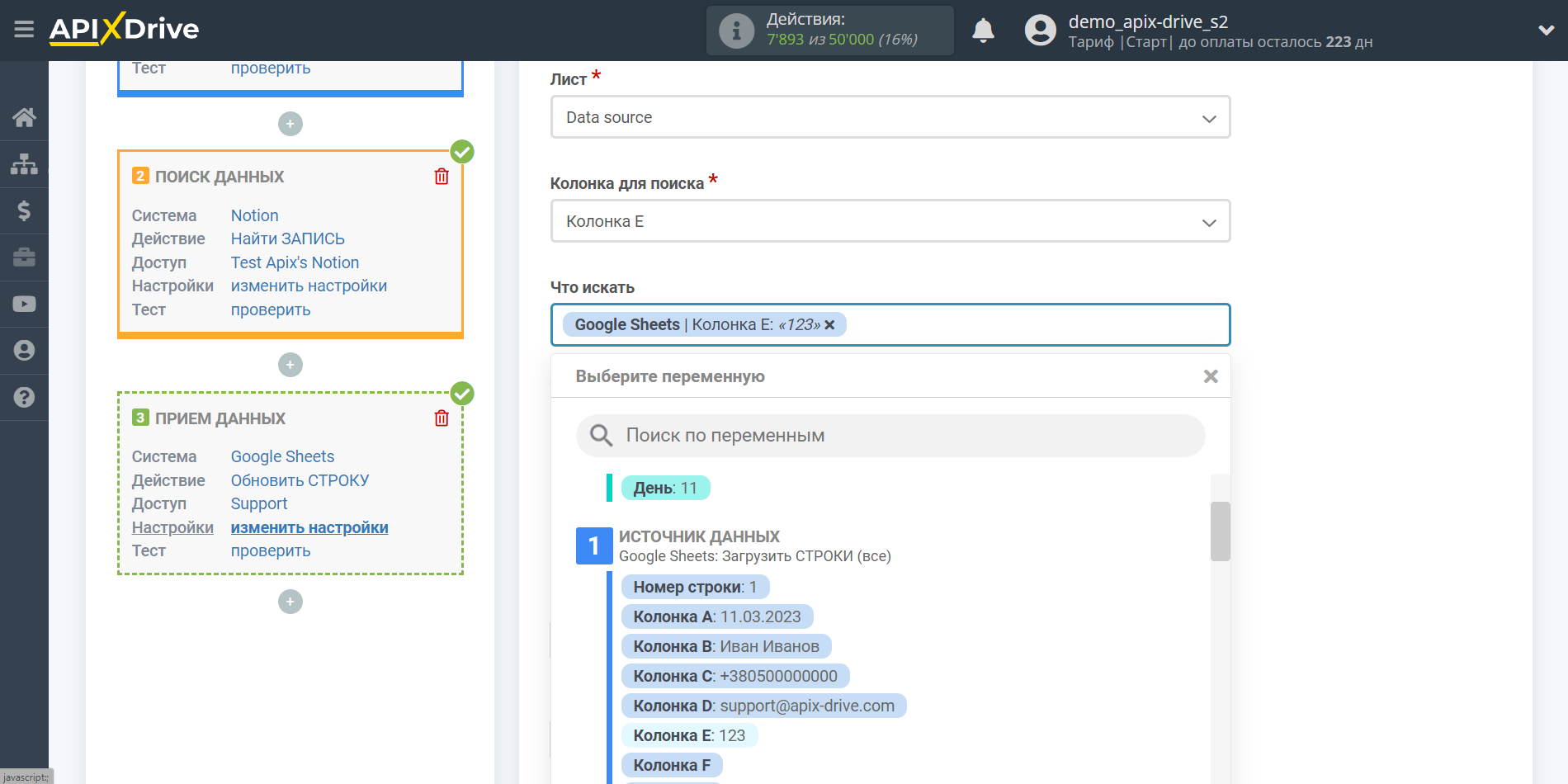Open the hamburger menu
This screenshot has height=784, width=1568.
[24, 30]
